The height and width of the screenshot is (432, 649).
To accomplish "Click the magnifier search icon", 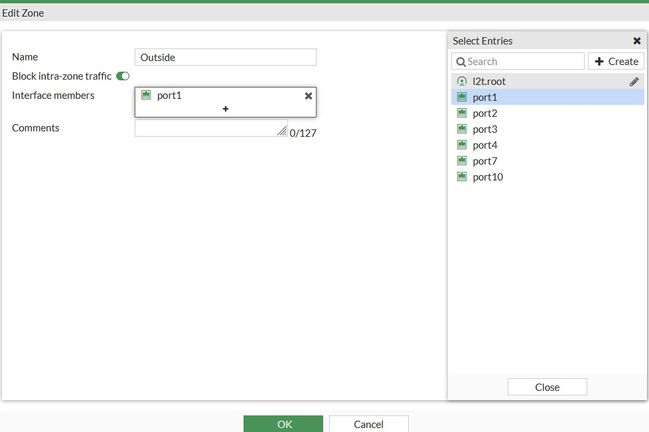I will click(461, 62).
